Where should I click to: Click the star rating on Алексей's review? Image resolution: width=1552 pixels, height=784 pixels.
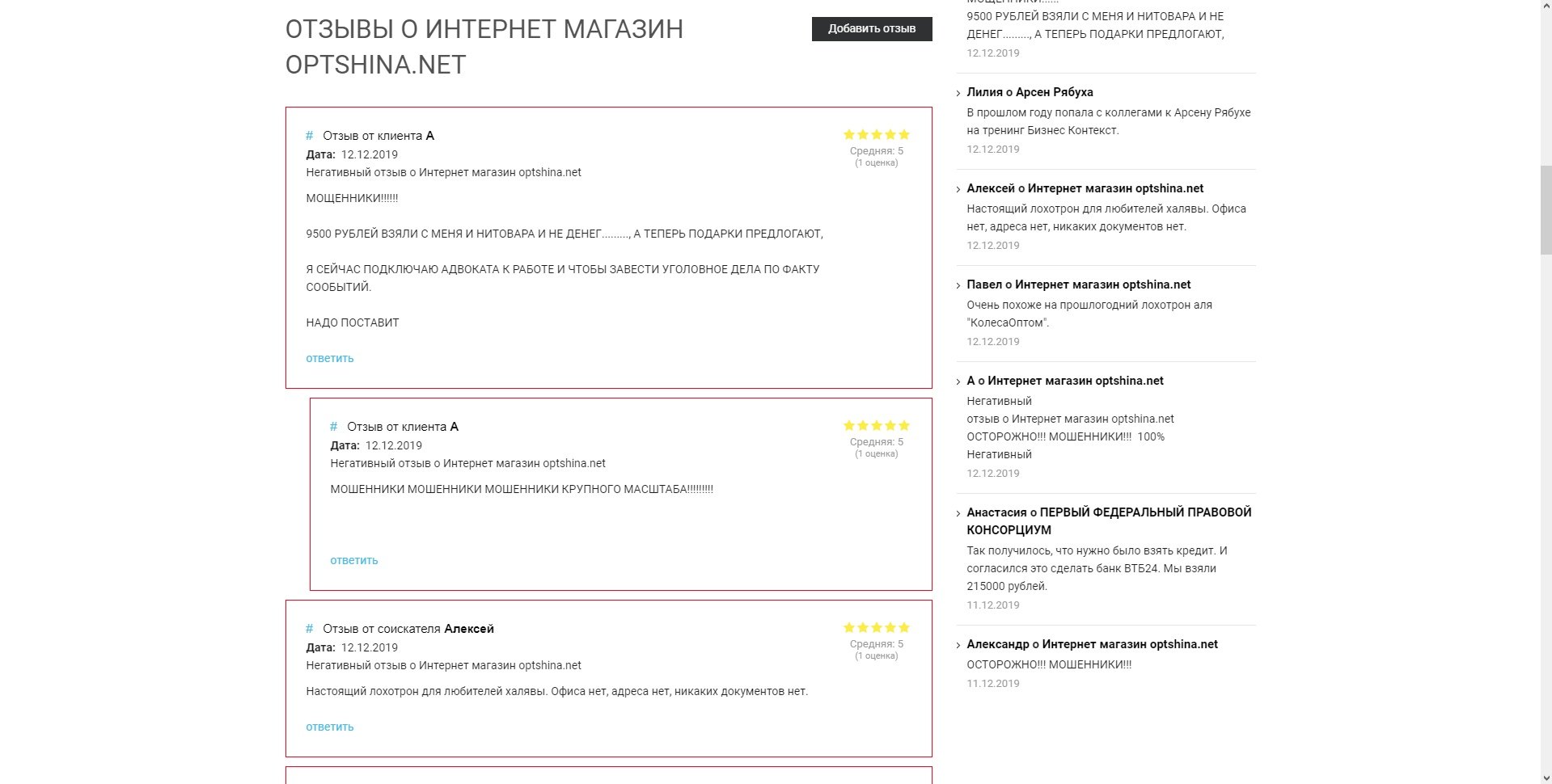tap(876, 628)
